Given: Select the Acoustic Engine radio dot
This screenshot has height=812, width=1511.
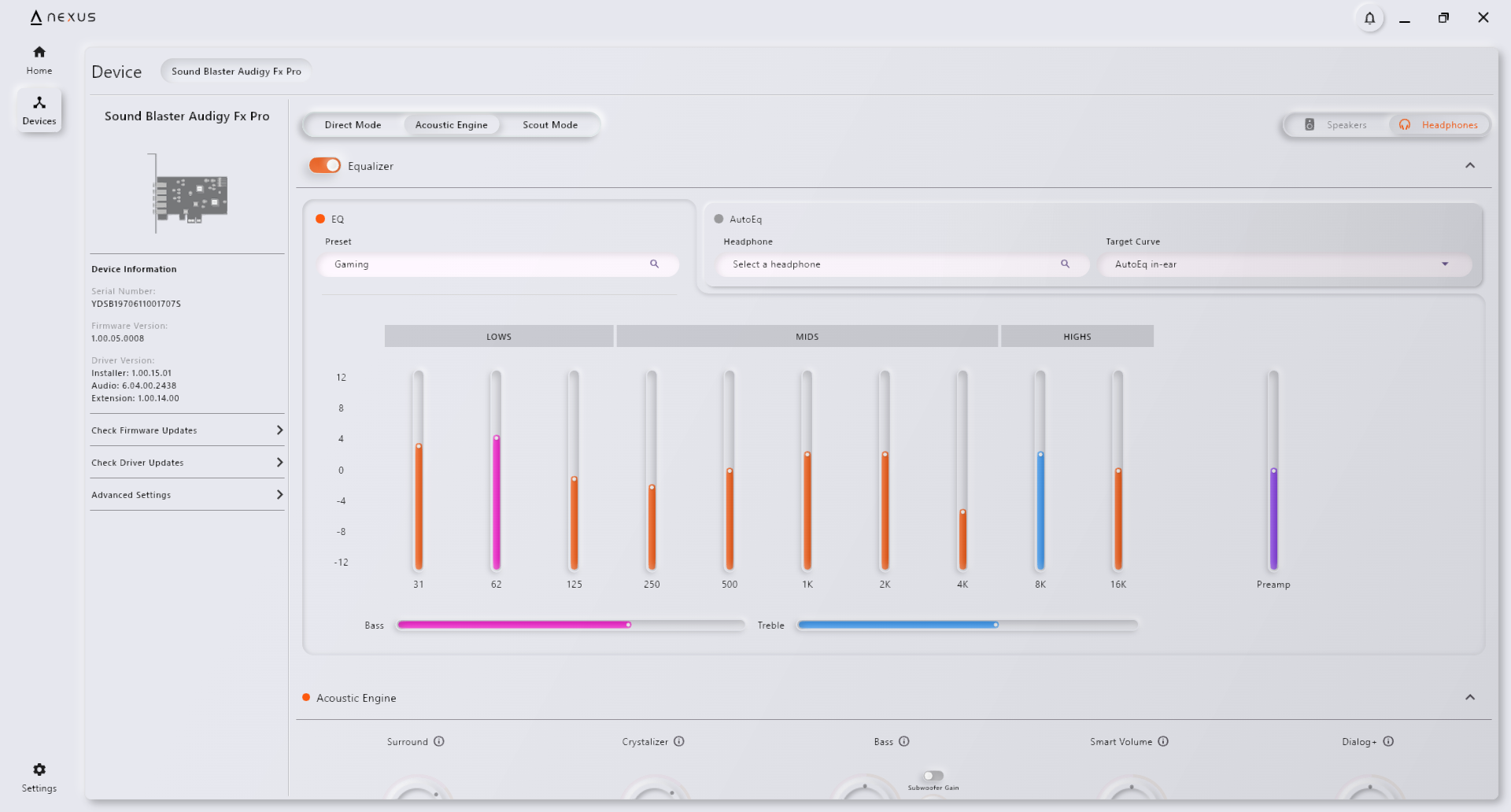Looking at the screenshot, I should pos(306,697).
